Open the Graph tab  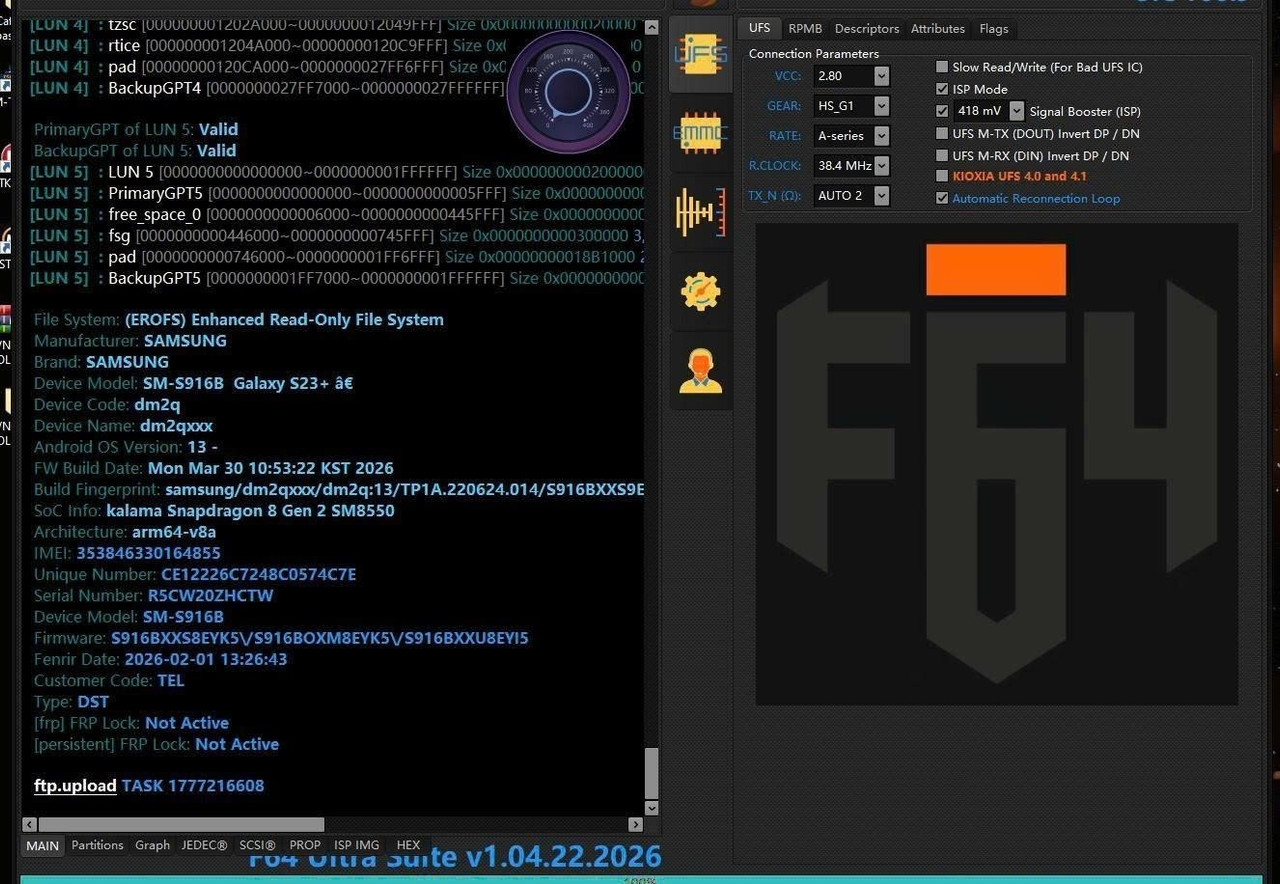[x=153, y=845]
